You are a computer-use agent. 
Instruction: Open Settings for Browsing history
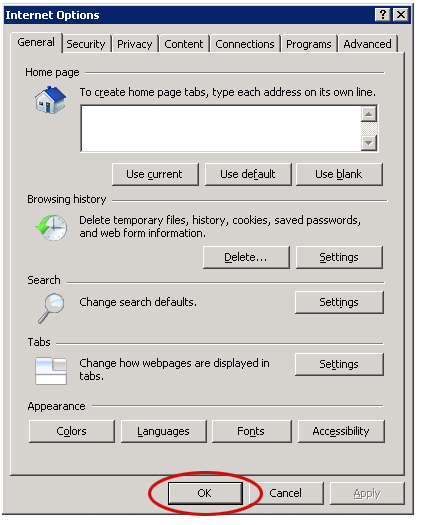pyautogui.click(x=339, y=257)
